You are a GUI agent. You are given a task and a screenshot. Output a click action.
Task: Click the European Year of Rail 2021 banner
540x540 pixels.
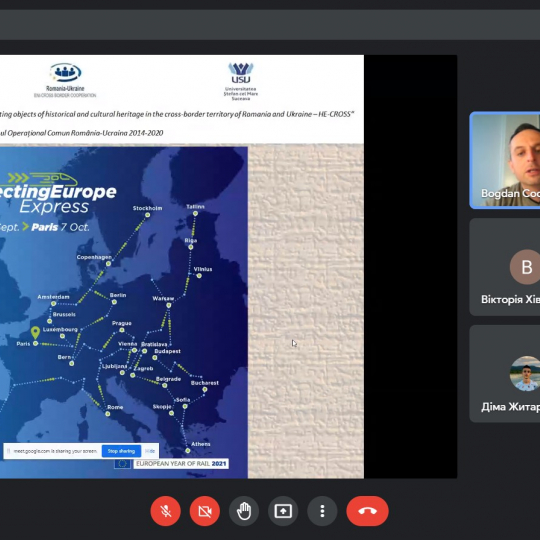coord(181,464)
